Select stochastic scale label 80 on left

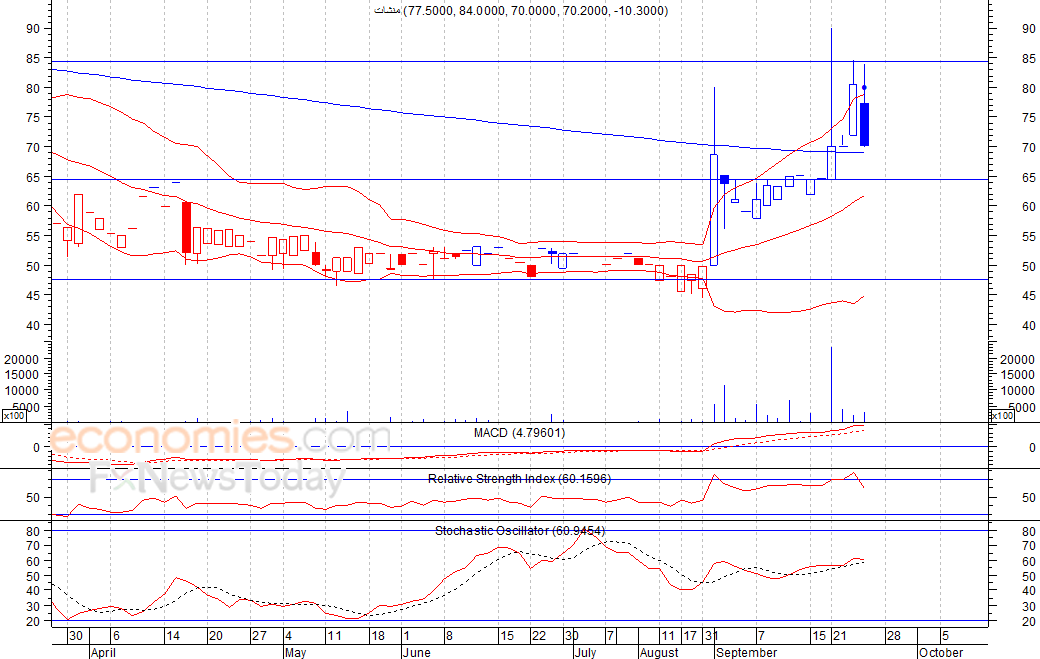tap(33, 531)
